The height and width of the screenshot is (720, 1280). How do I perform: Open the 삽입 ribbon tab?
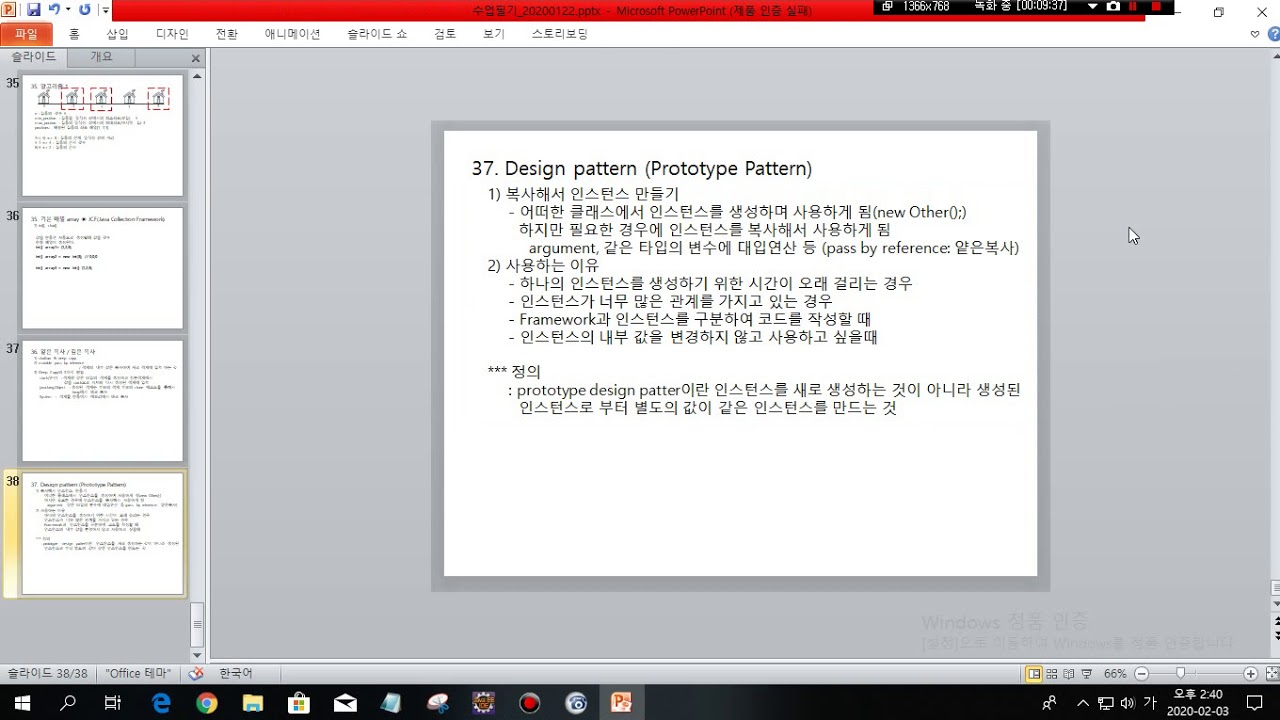(117, 34)
